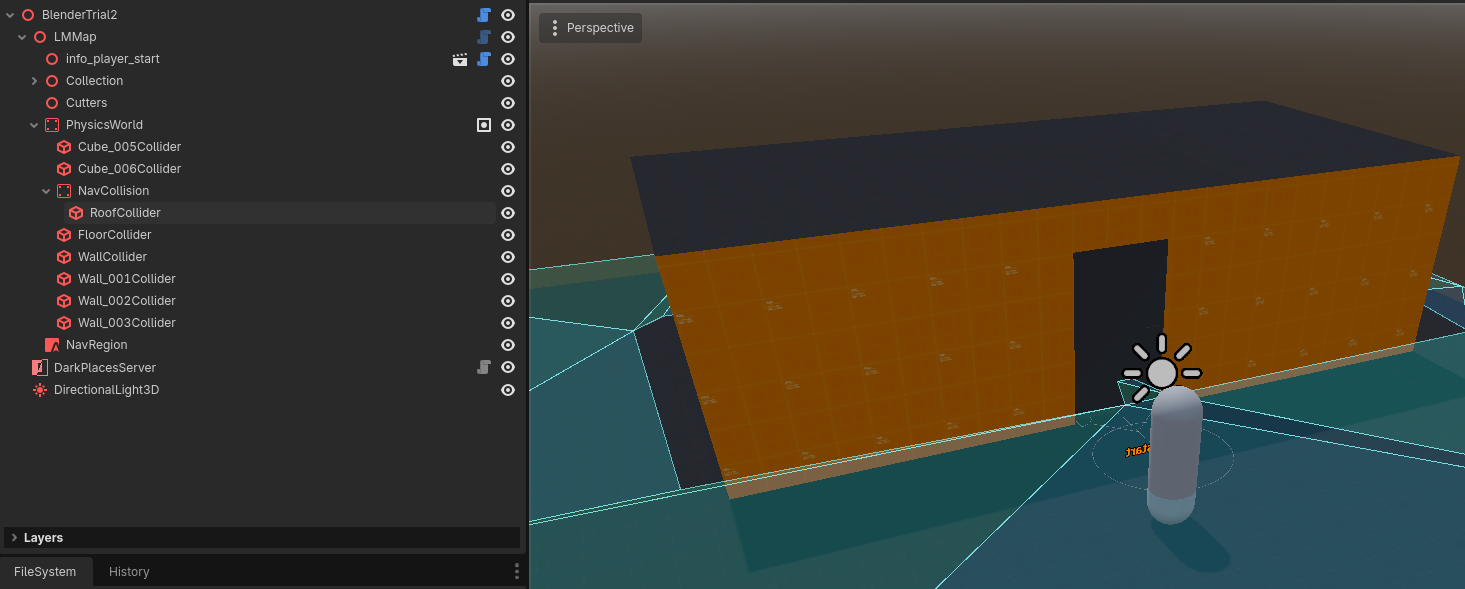Click group lock icon on PhysicsWorld
The width and height of the screenshot is (1465, 589).
(x=484, y=125)
